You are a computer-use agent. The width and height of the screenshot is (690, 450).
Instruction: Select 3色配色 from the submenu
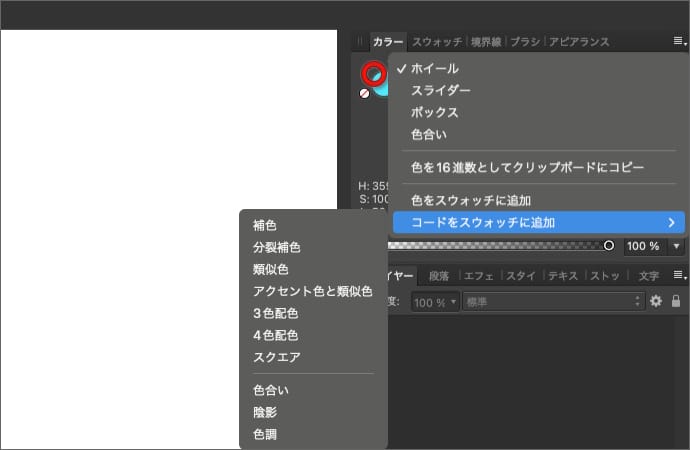click(x=275, y=314)
